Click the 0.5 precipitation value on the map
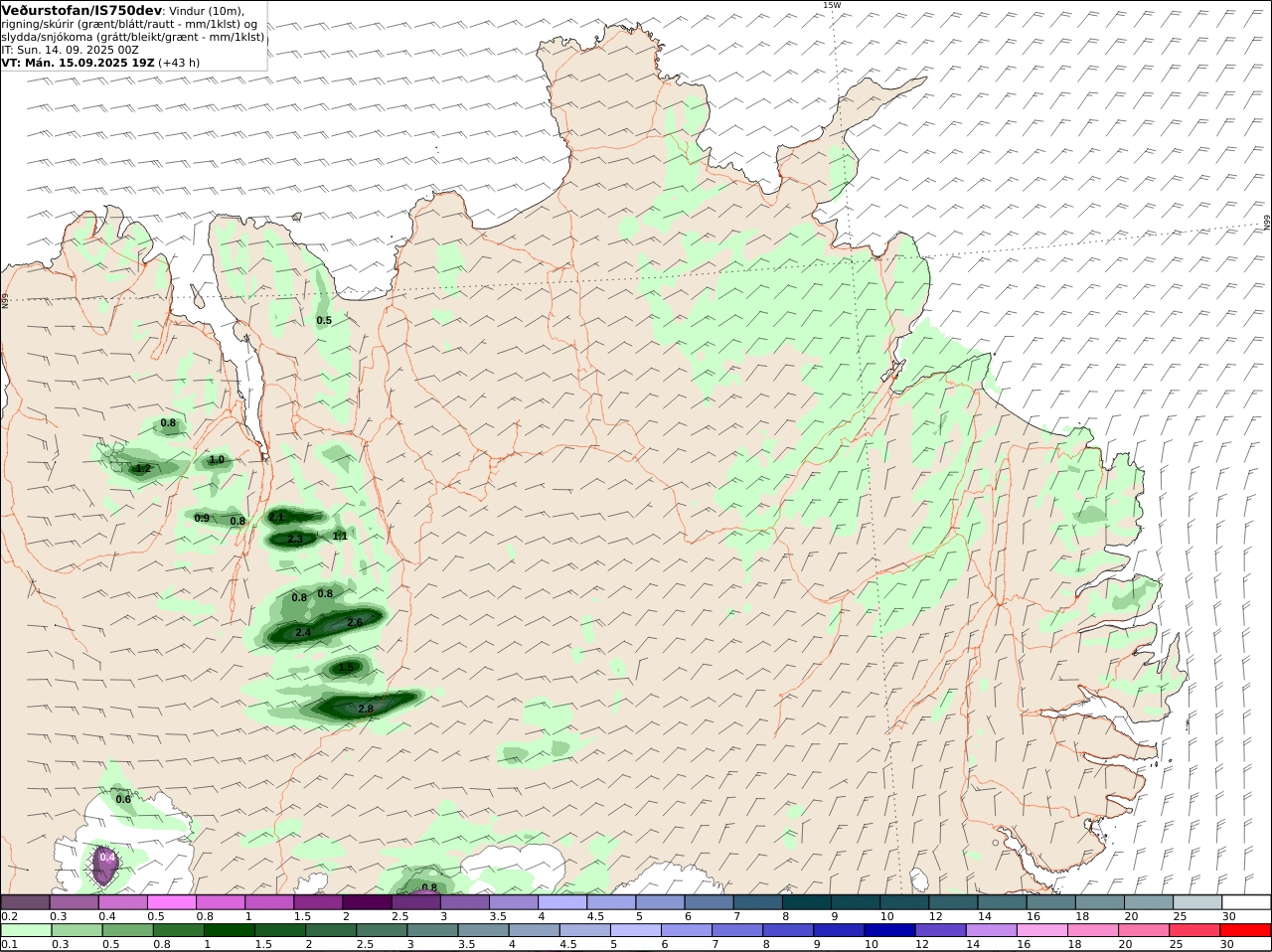The width and height of the screenshot is (1272, 952). (x=324, y=320)
